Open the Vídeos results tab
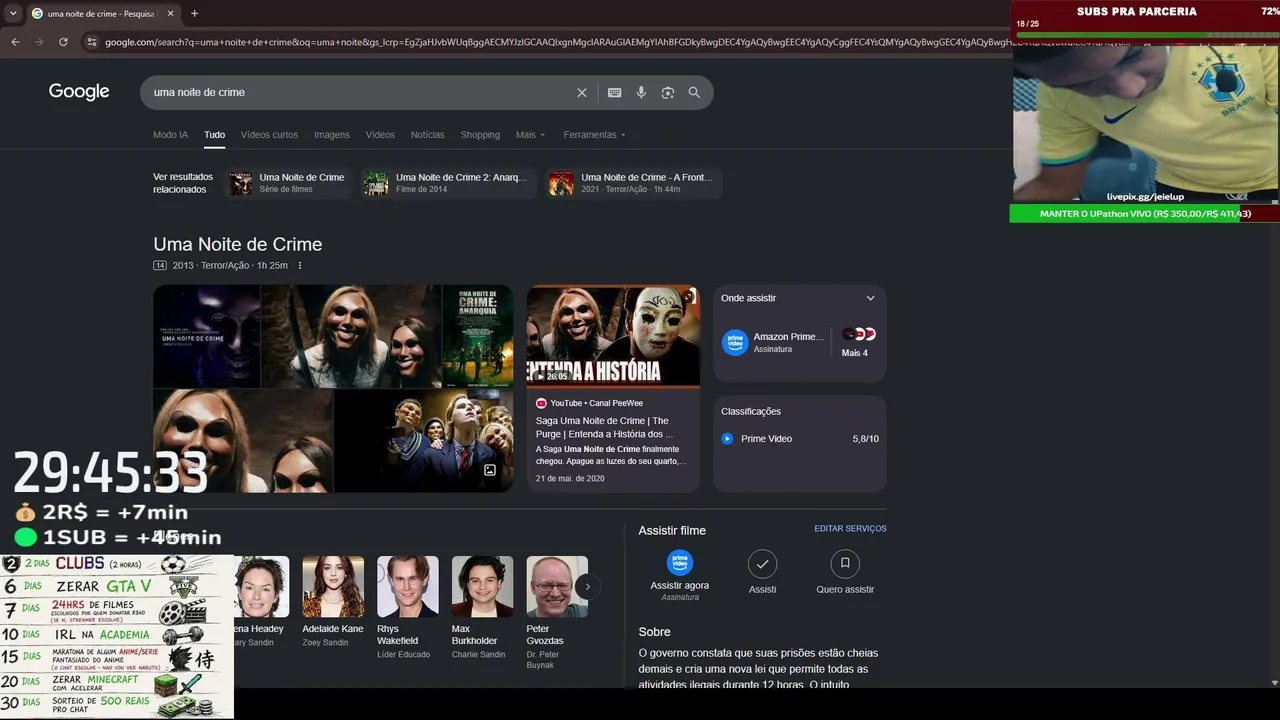The height and width of the screenshot is (720, 1280). pos(380,135)
